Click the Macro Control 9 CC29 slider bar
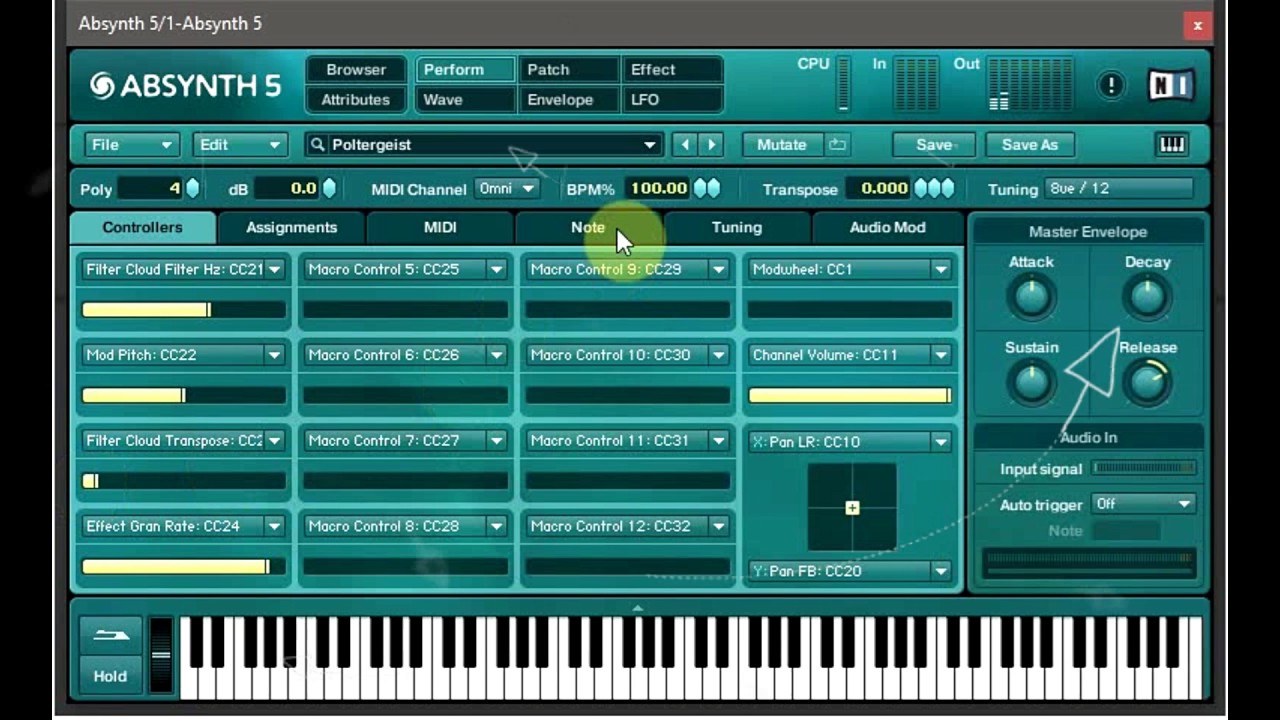Viewport: 1280px width, 720px height. [x=627, y=310]
